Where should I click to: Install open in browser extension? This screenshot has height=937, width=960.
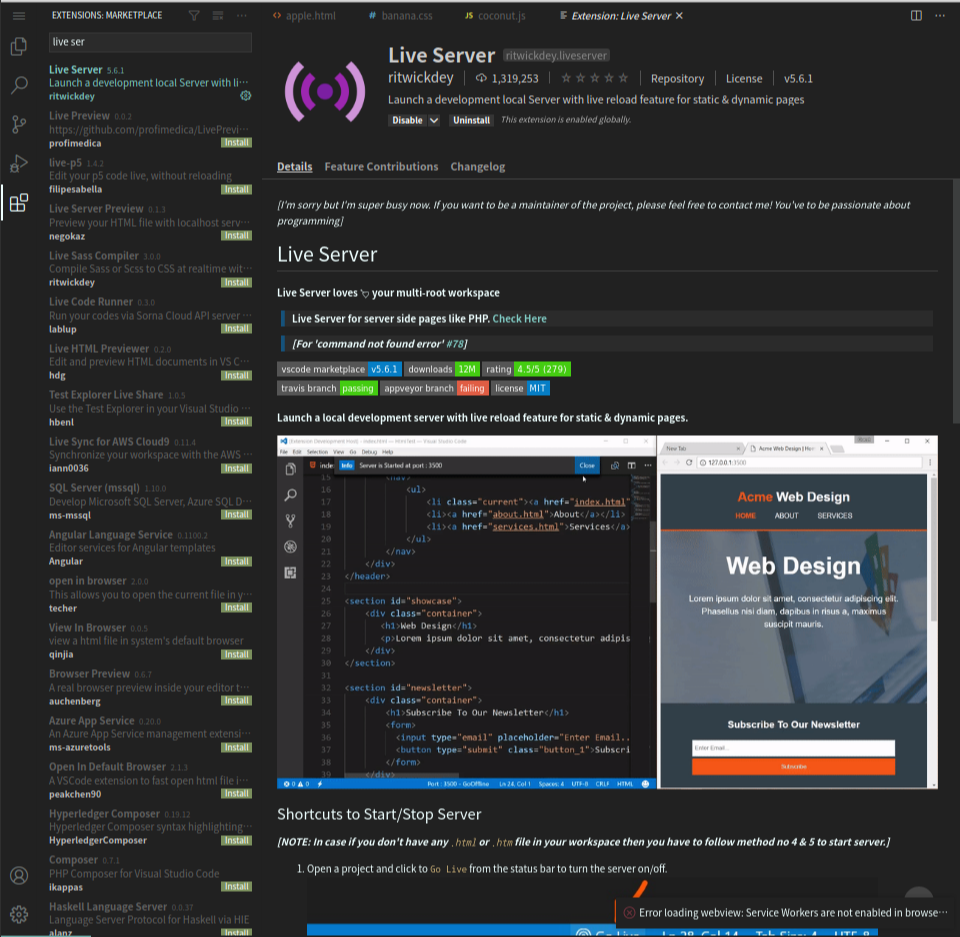(x=236, y=608)
